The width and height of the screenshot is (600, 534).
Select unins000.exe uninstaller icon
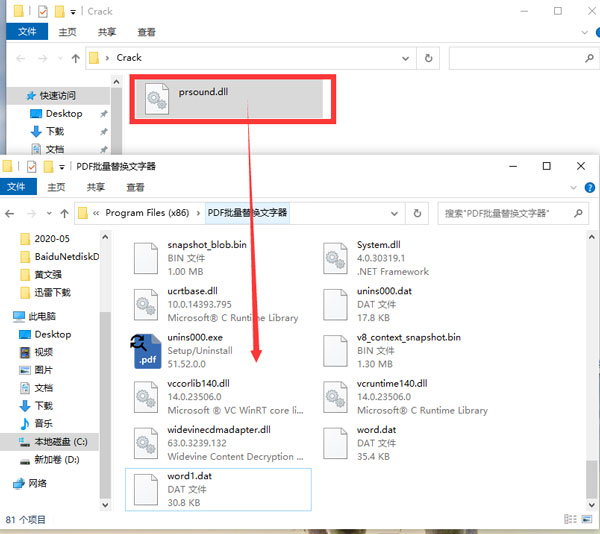pyautogui.click(x=147, y=351)
